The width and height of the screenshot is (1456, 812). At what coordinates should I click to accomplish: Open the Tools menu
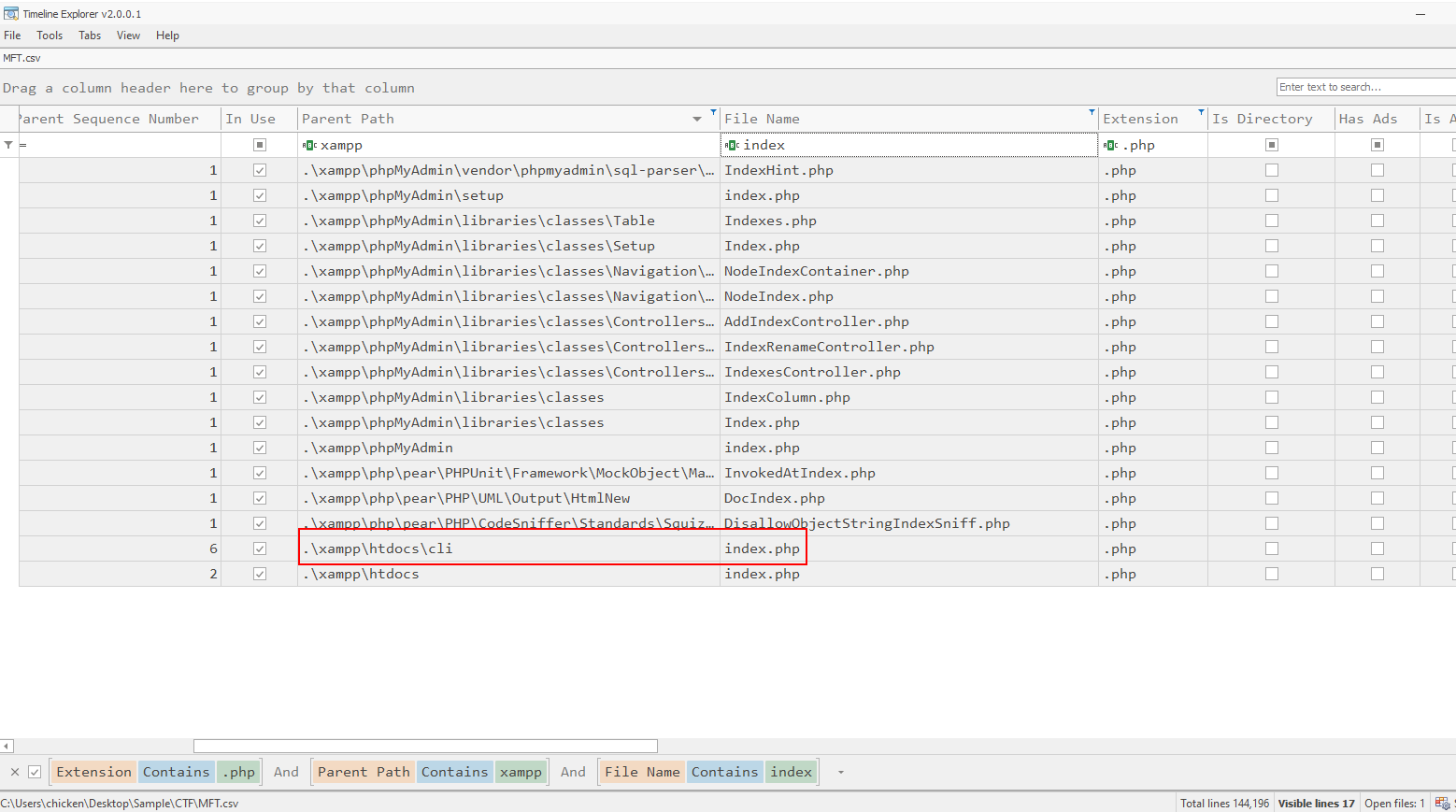click(50, 36)
